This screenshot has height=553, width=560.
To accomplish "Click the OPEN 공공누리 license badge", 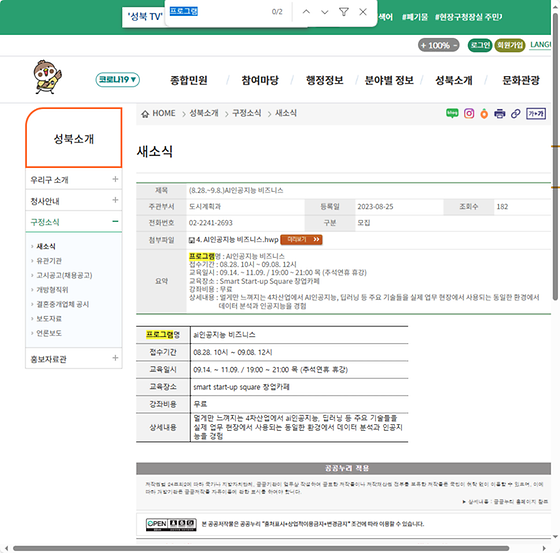I will [171, 524].
